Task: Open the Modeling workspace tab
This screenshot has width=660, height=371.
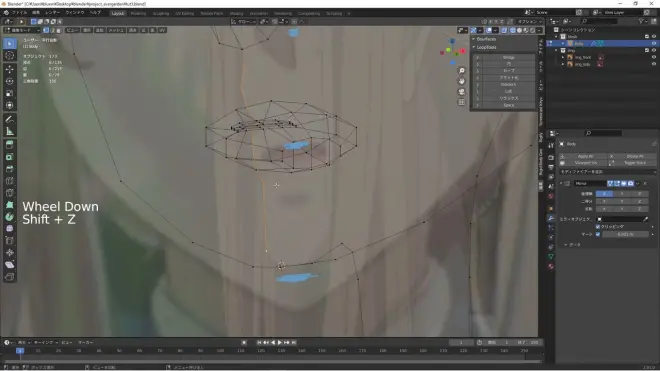Action: [x=138, y=13]
